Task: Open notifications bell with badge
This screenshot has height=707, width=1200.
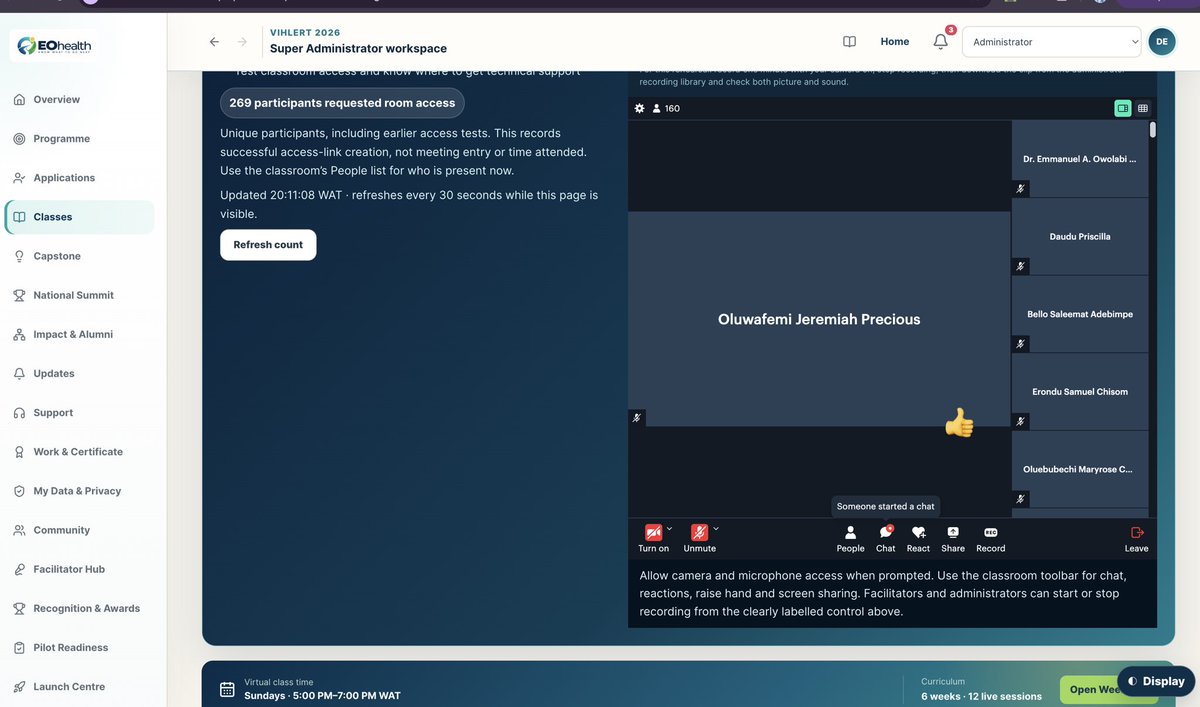Action: [x=941, y=41]
